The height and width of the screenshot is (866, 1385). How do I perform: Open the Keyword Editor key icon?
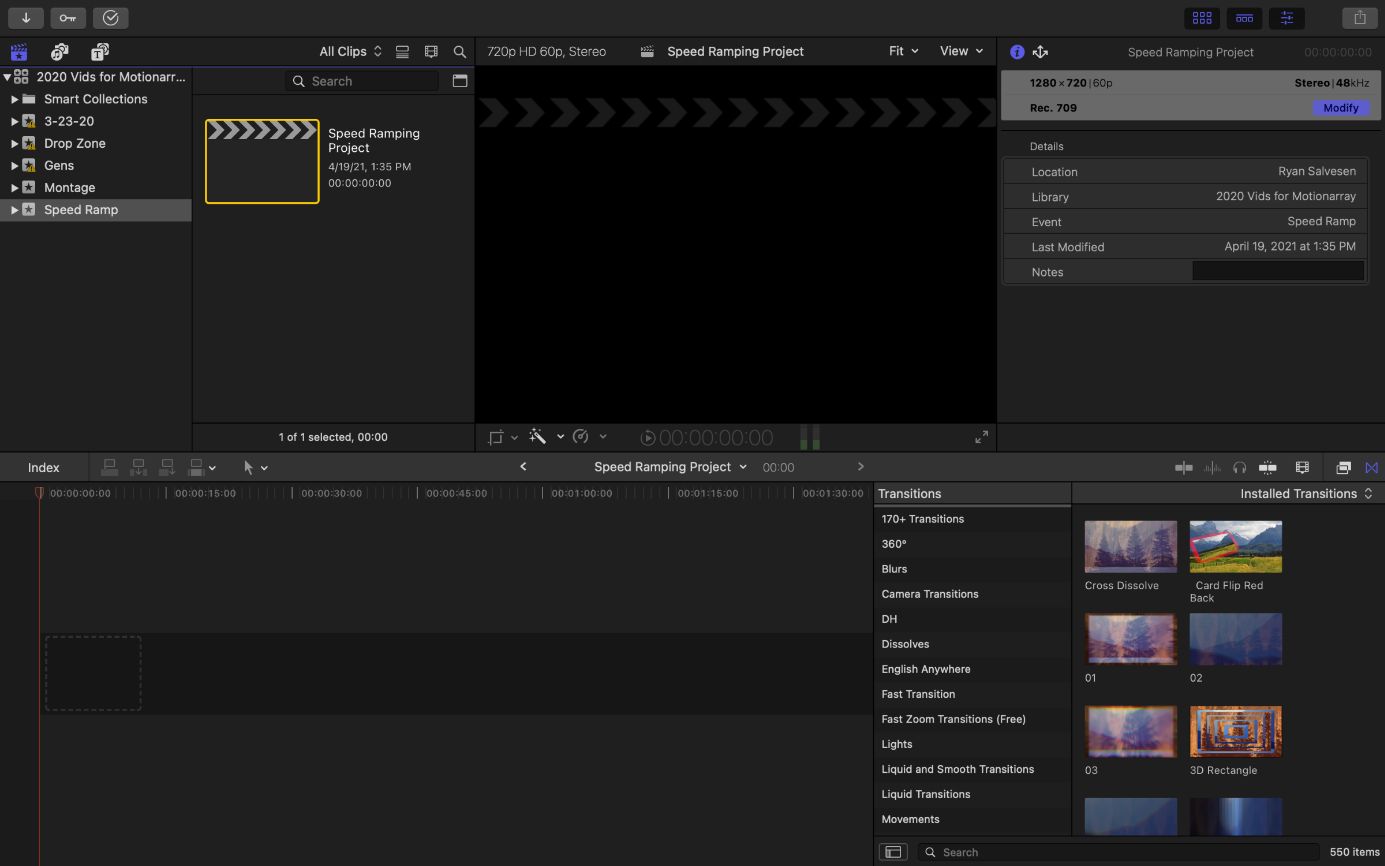[68, 18]
